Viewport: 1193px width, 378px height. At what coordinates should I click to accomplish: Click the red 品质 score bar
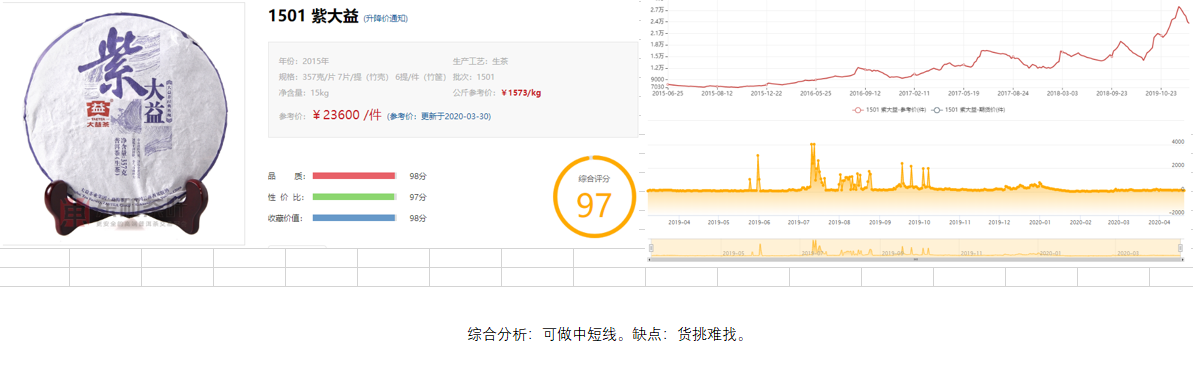[x=354, y=176]
